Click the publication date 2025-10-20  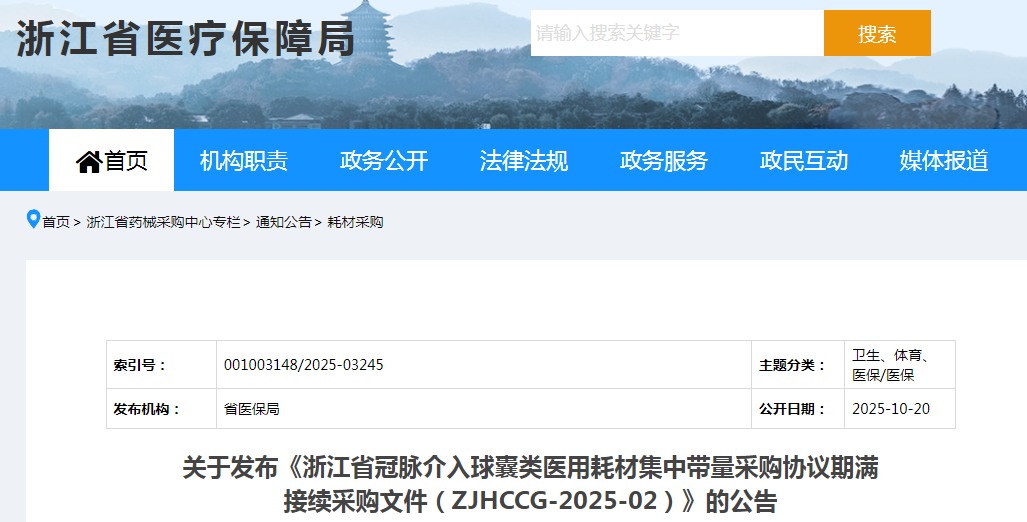(890, 409)
